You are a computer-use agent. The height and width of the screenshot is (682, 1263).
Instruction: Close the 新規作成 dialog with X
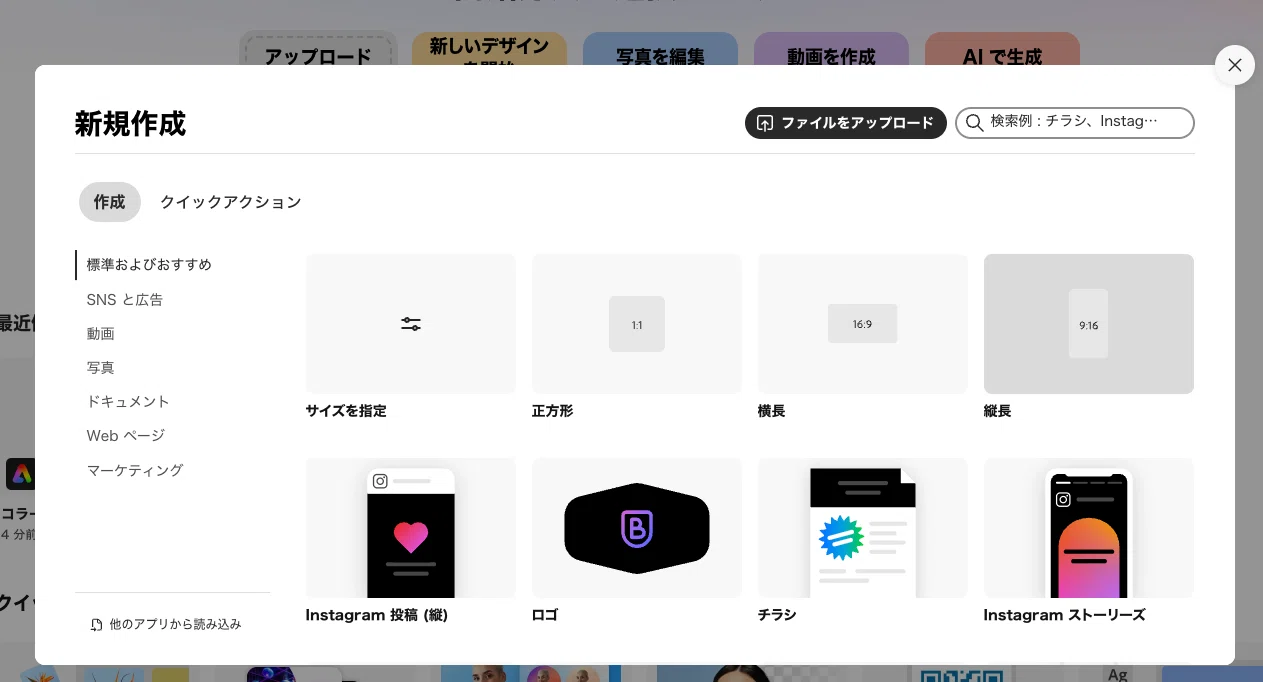click(x=1235, y=65)
